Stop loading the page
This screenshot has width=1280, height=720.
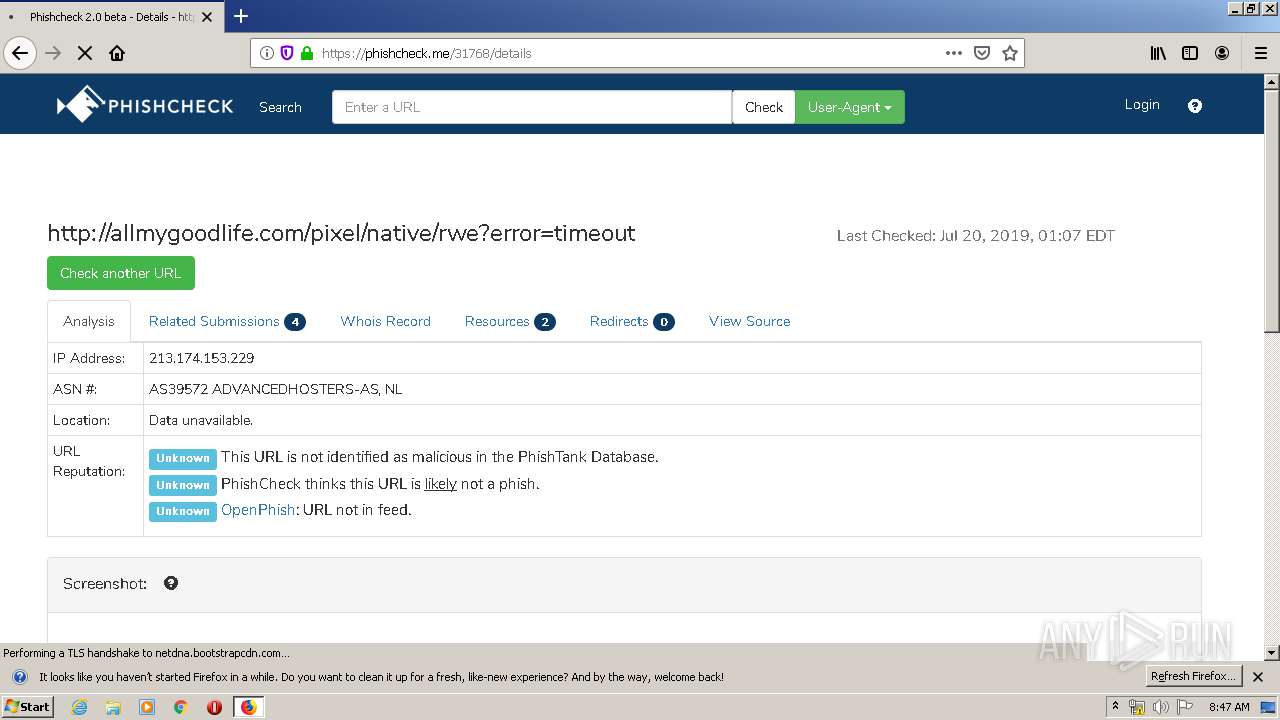point(85,53)
